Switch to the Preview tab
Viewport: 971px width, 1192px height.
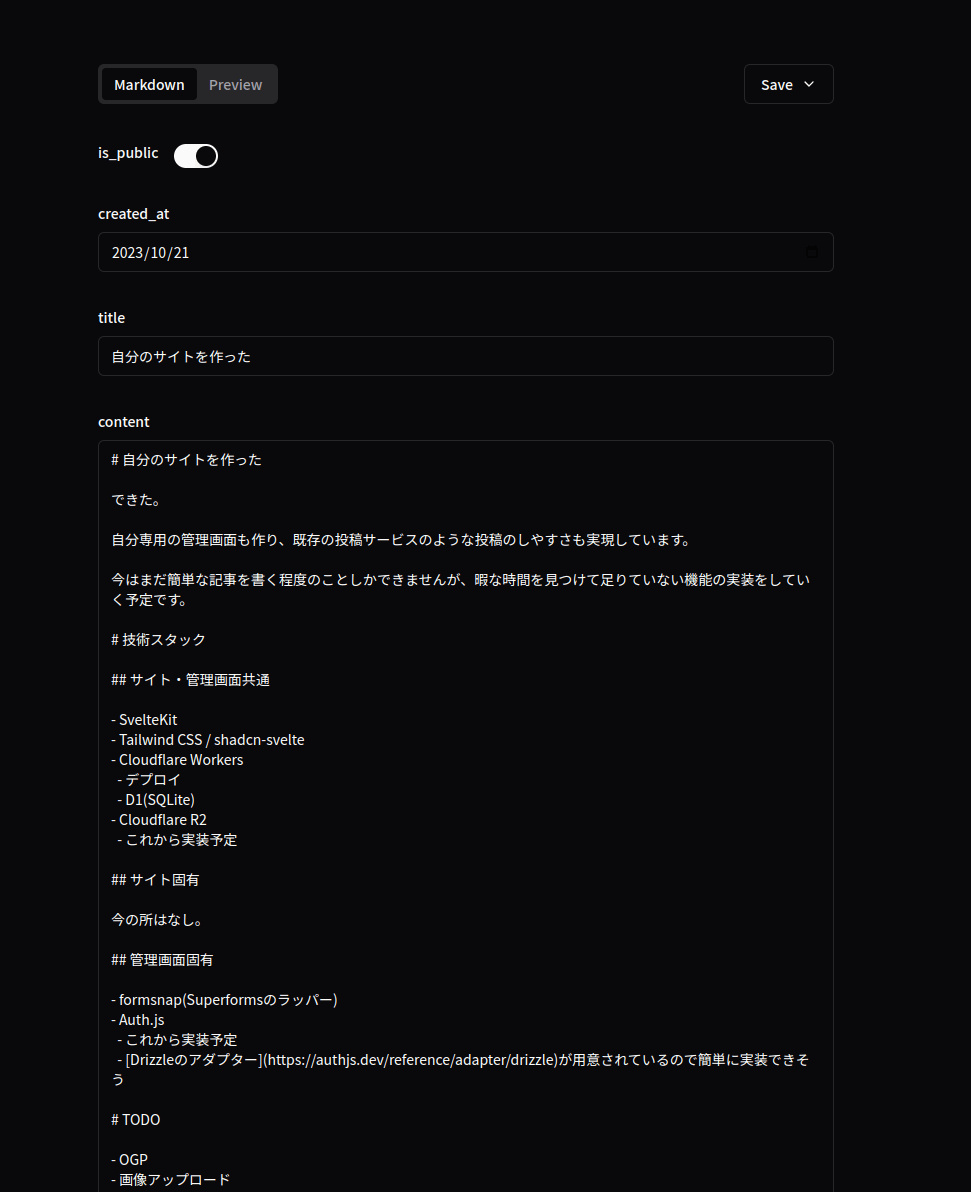point(236,84)
